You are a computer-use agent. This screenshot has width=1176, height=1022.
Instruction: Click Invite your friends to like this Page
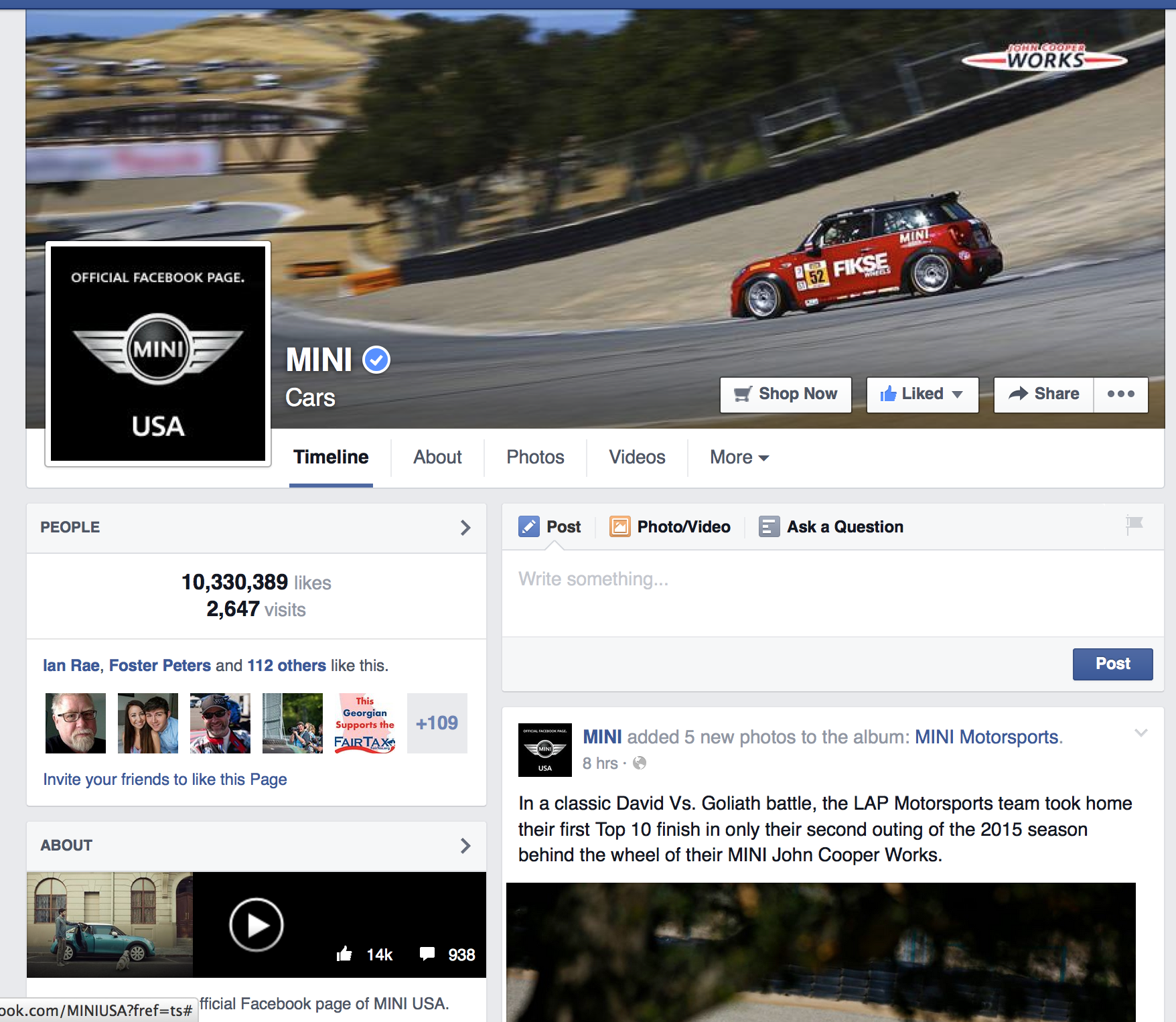165,780
